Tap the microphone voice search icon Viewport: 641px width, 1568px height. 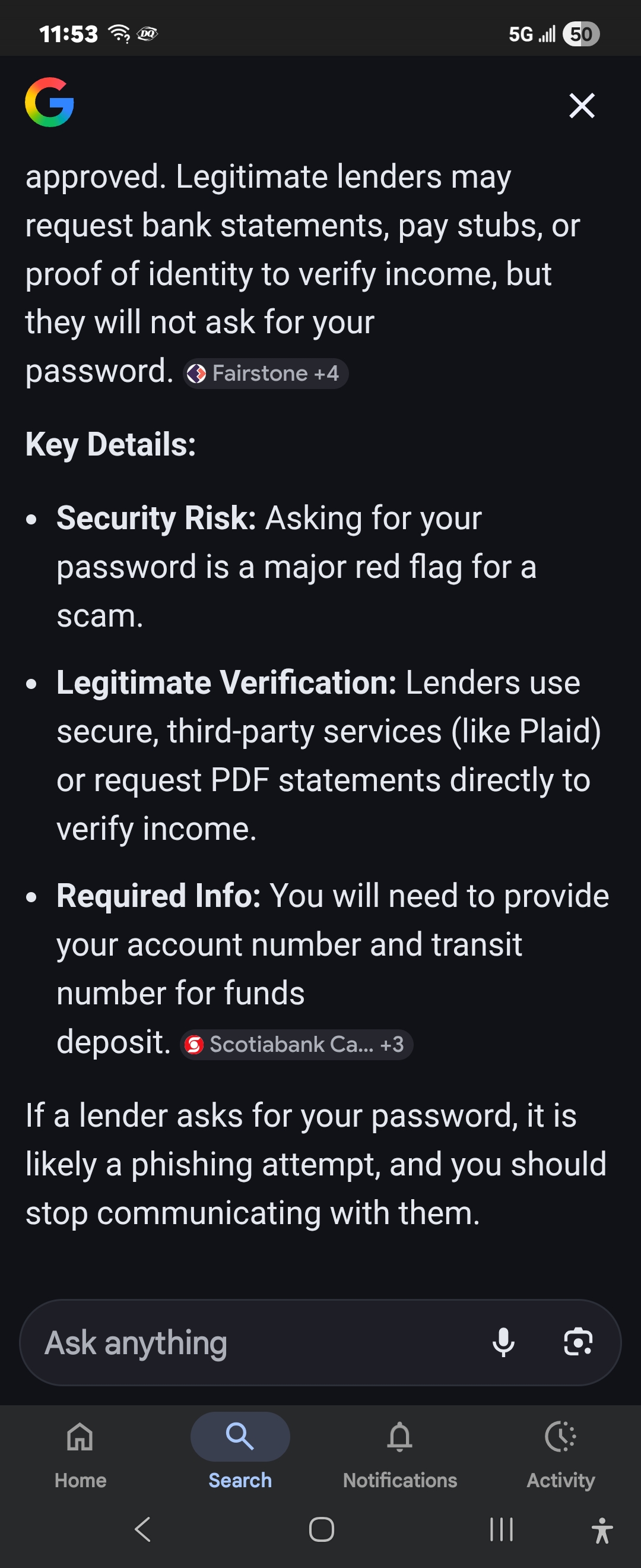coord(503,1342)
